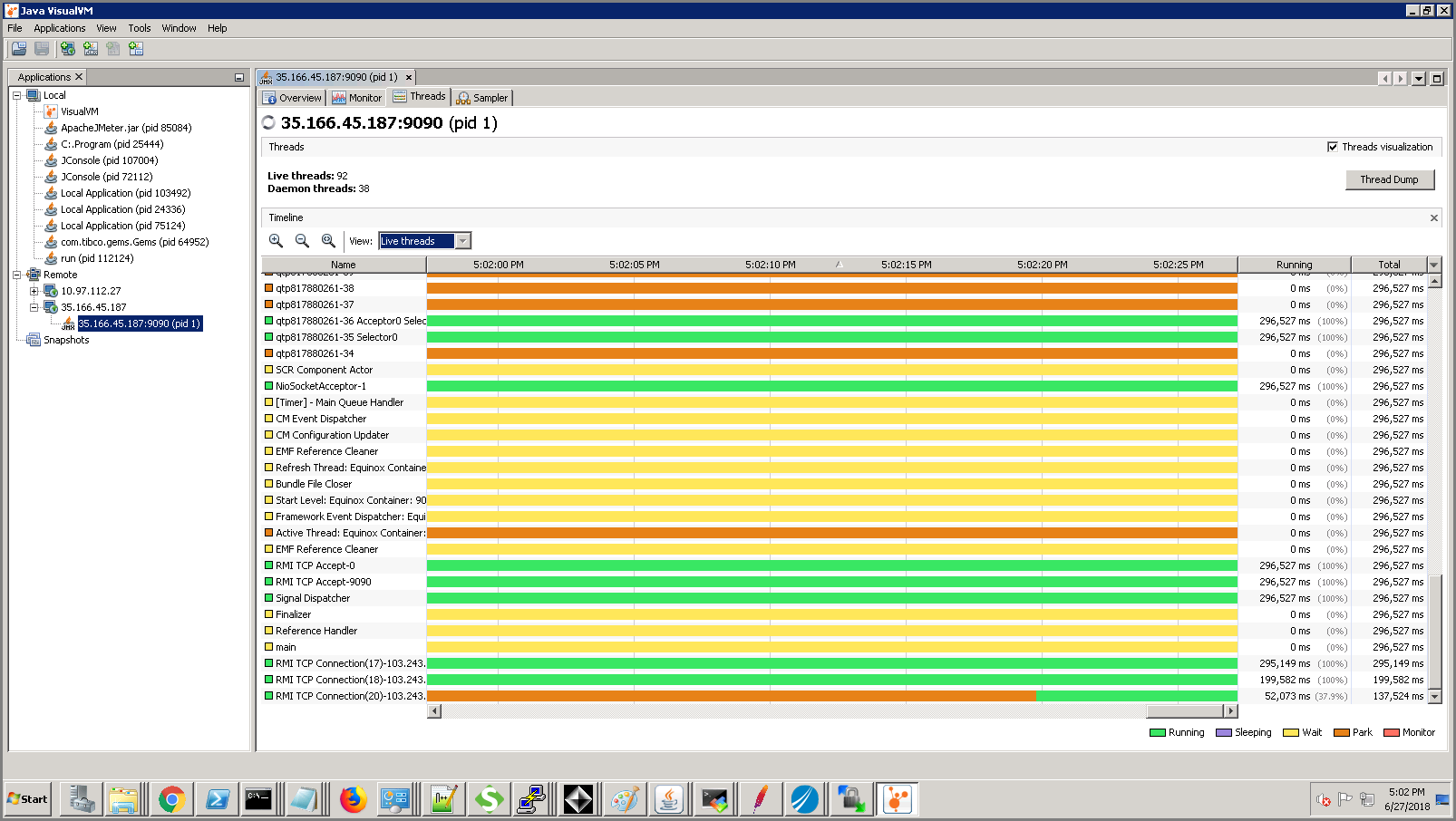Click the Zoom Out timeline icon
This screenshot has height=821, width=1456.
coord(302,241)
